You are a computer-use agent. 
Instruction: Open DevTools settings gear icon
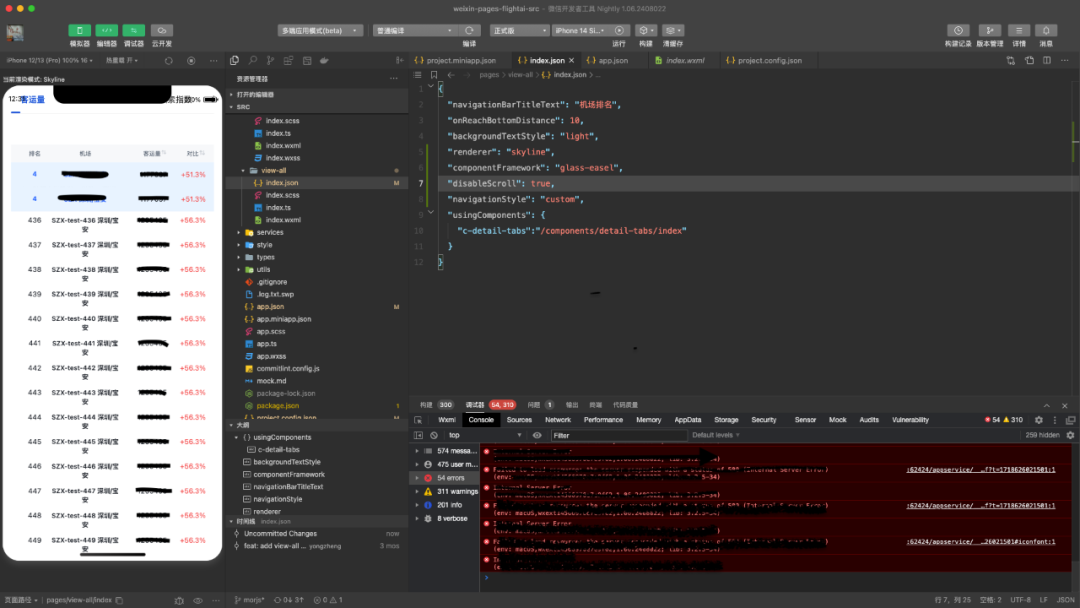point(1038,420)
